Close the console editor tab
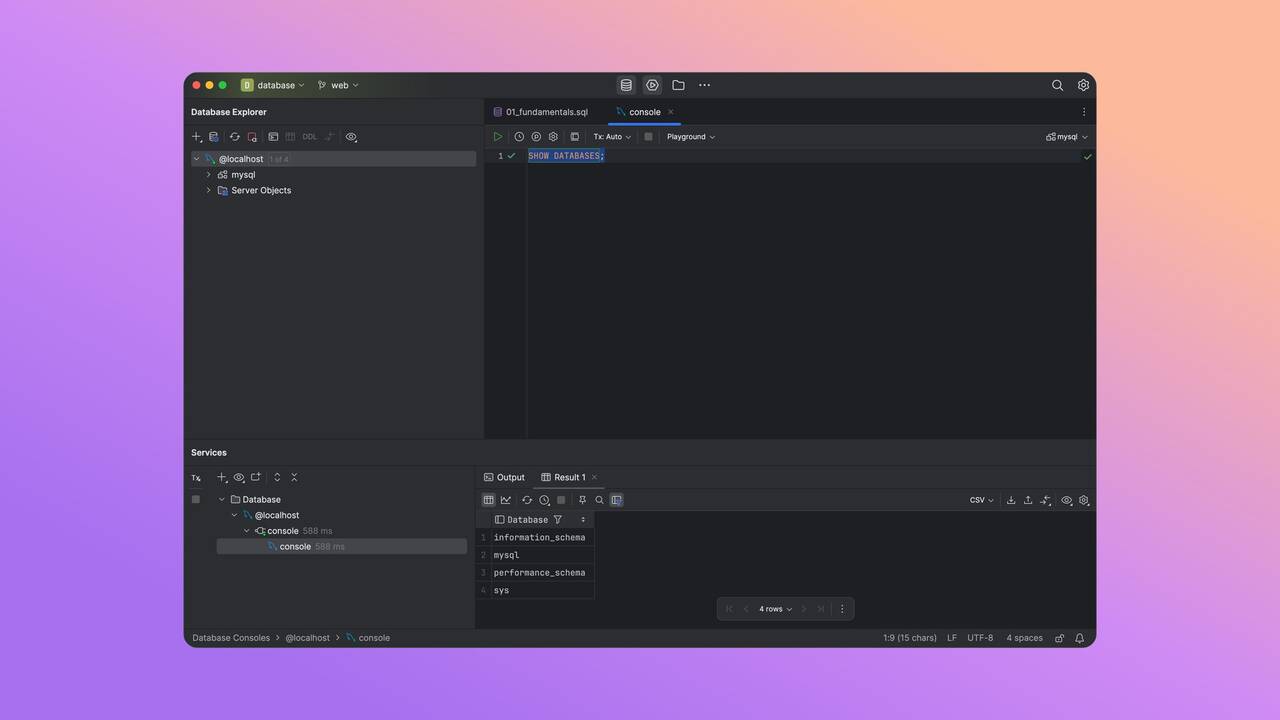Image resolution: width=1280 pixels, height=720 pixels. (x=671, y=112)
